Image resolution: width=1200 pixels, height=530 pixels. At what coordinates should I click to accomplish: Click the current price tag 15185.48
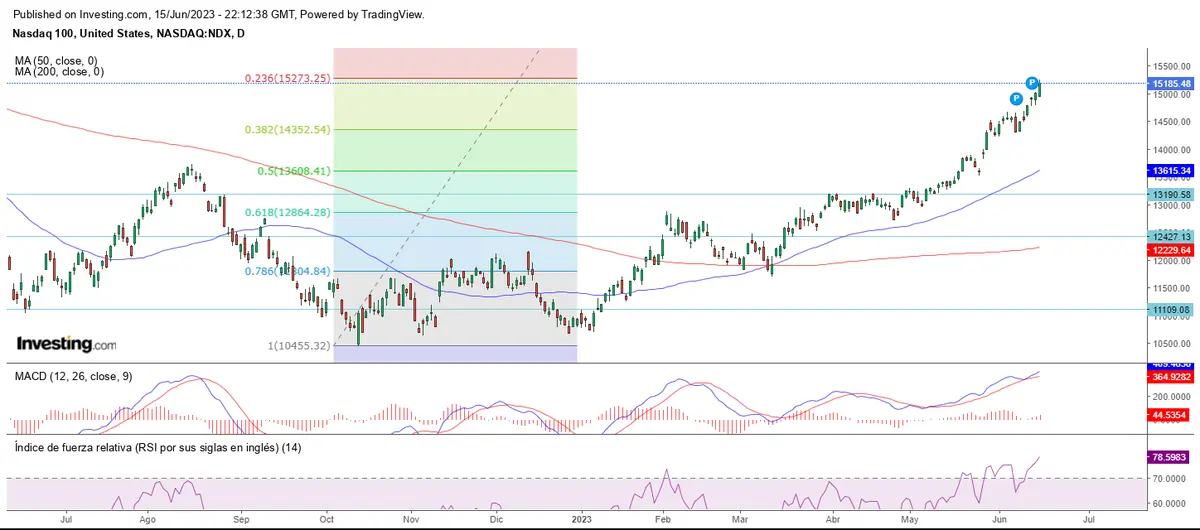coord(1171,84)
